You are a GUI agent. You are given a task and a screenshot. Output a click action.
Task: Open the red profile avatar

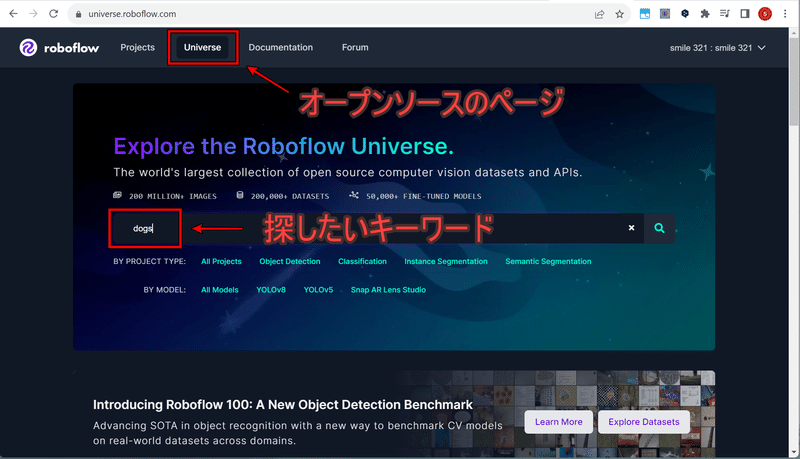point(765,14)
